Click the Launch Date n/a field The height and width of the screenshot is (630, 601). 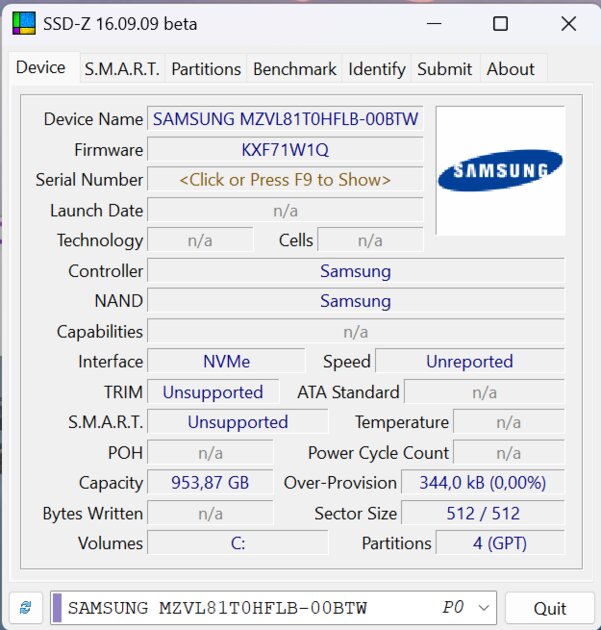pos(285,210)
